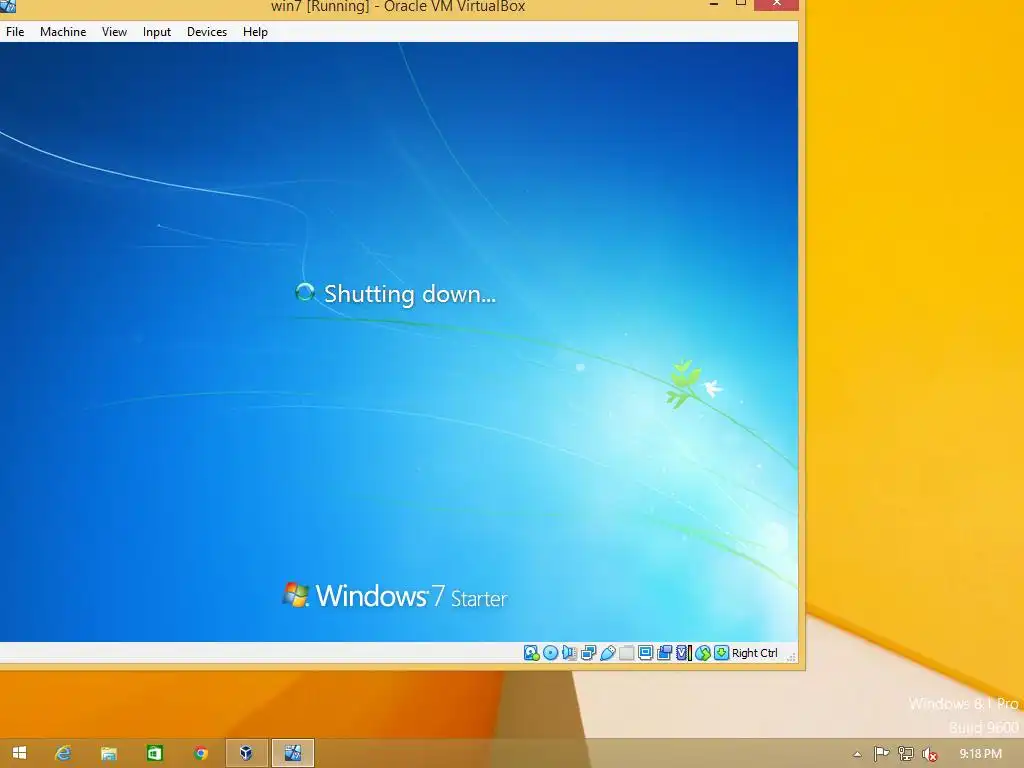Click the VirtualBox window resize grip
1024x768 pixels.
point(791,656)
